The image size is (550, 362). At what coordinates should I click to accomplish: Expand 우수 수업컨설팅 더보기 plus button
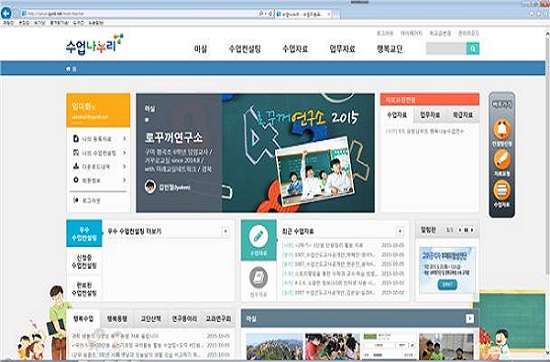click(x=226, y=231)
